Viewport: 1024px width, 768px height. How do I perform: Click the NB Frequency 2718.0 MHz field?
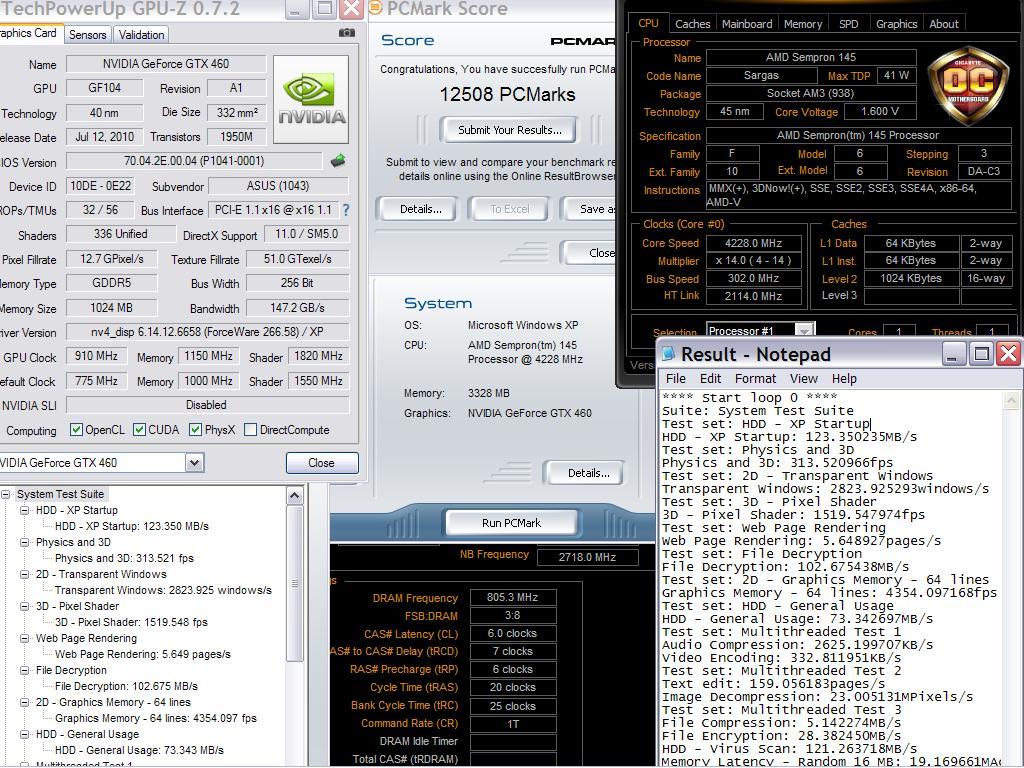(x=587, y=557)
